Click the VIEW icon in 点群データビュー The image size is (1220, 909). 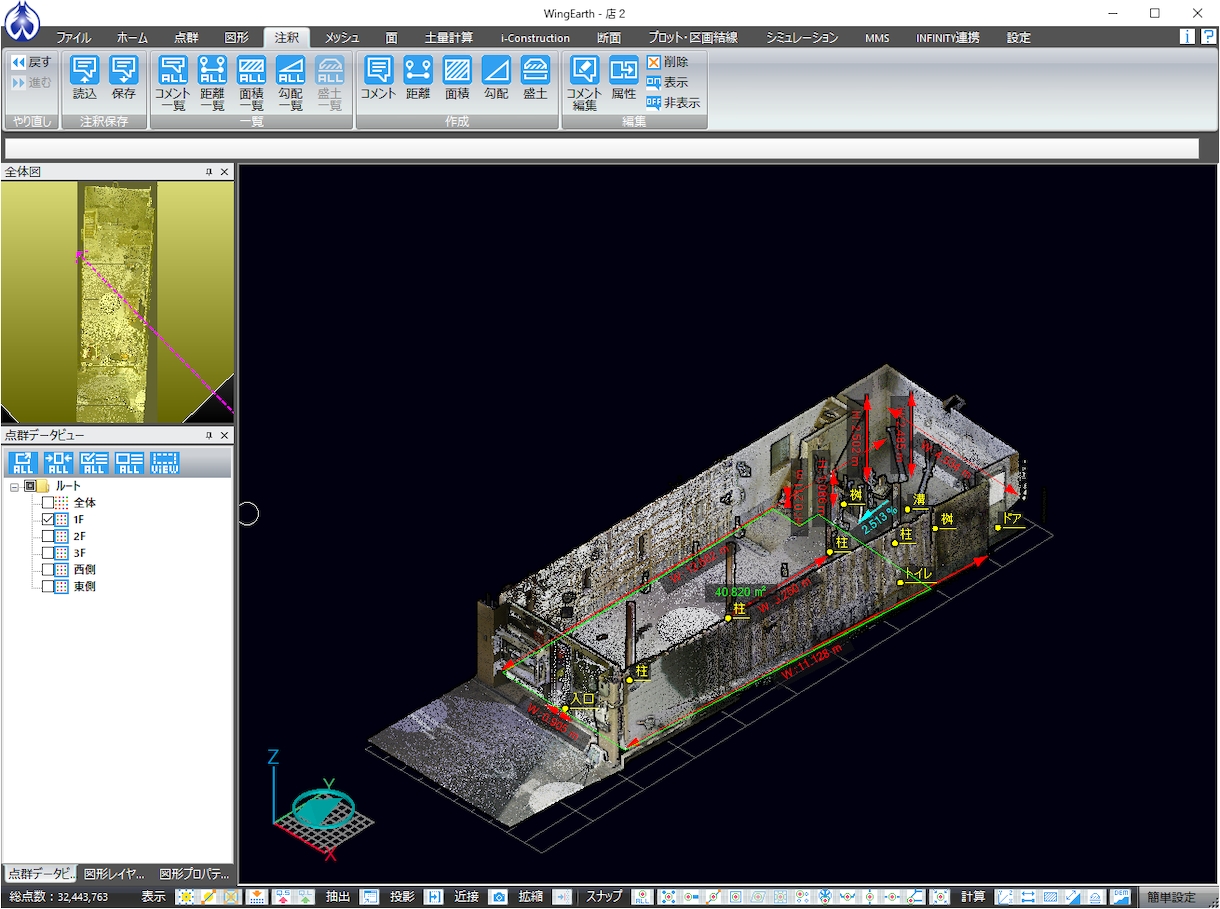click(165, 462)
